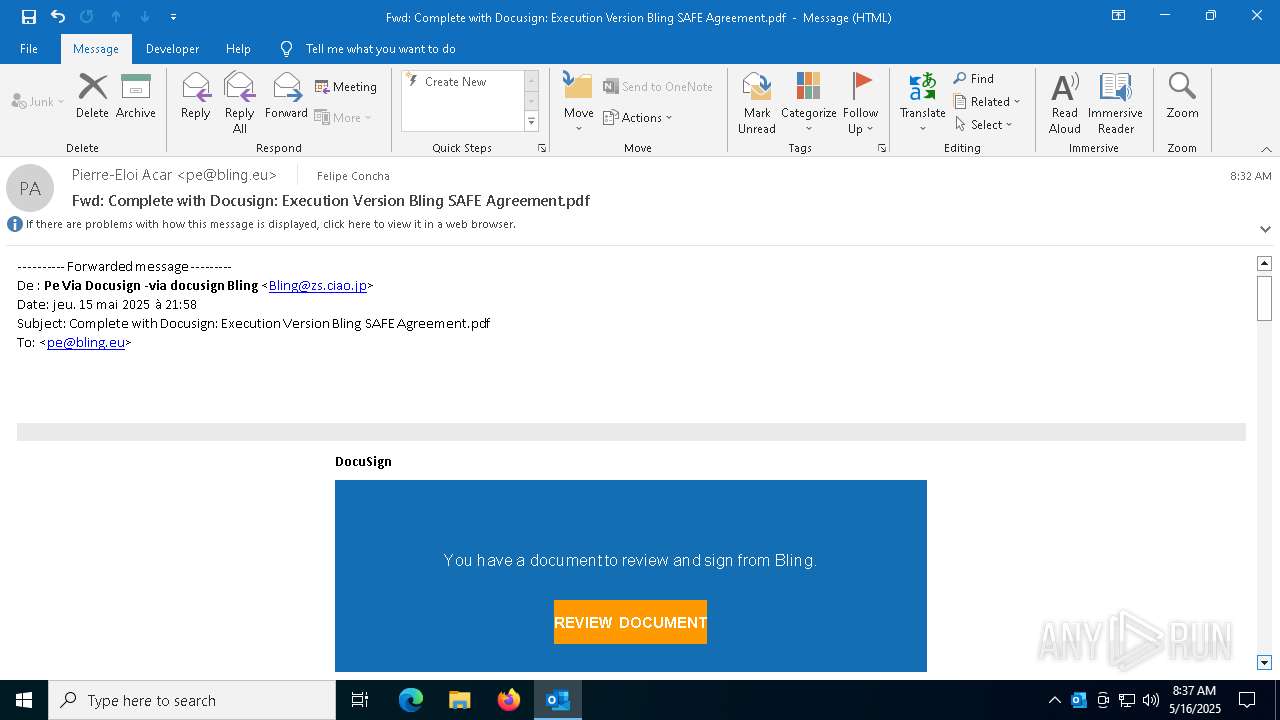Image resolution: width=1280 pixels, height=720 pixels.
Task: Click the Save icon in title bar
Action: 29,17
